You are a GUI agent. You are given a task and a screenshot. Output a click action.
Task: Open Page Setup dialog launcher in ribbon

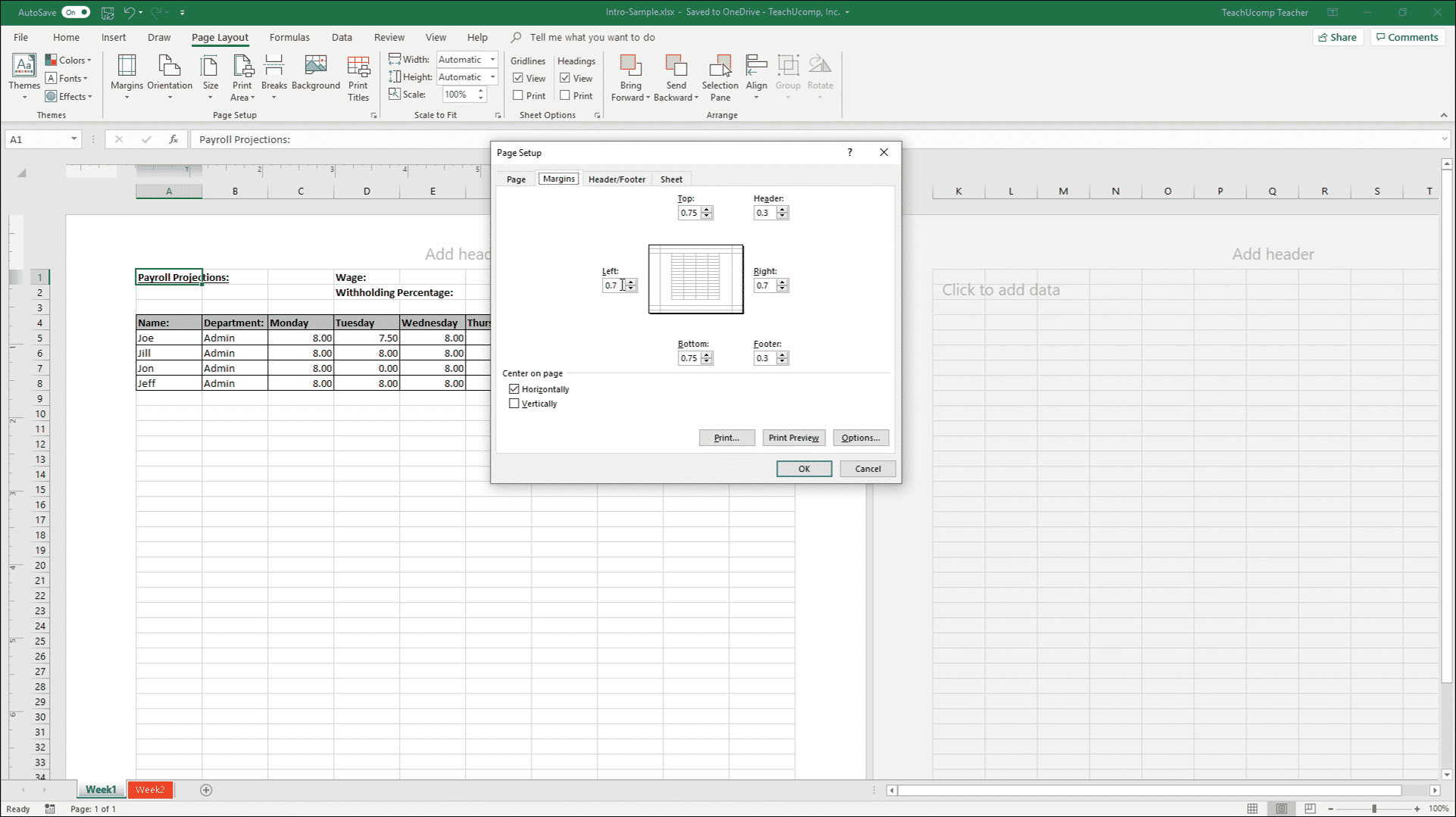click(373, 116)
